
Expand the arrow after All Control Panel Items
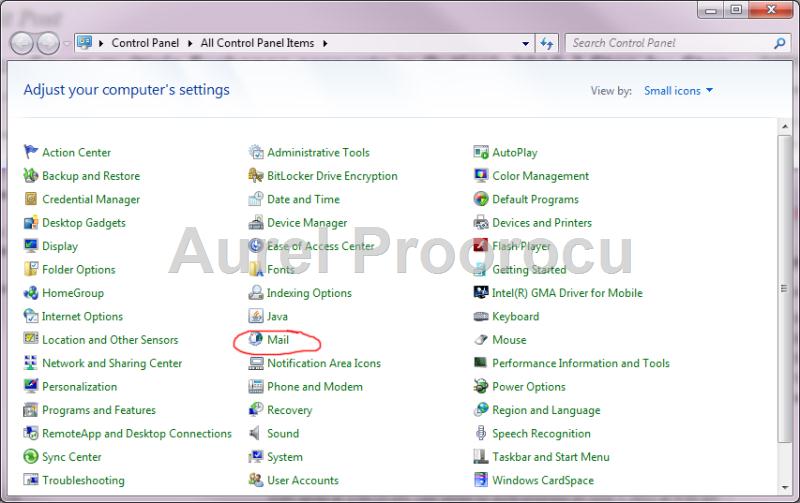(x=325, y=43)
